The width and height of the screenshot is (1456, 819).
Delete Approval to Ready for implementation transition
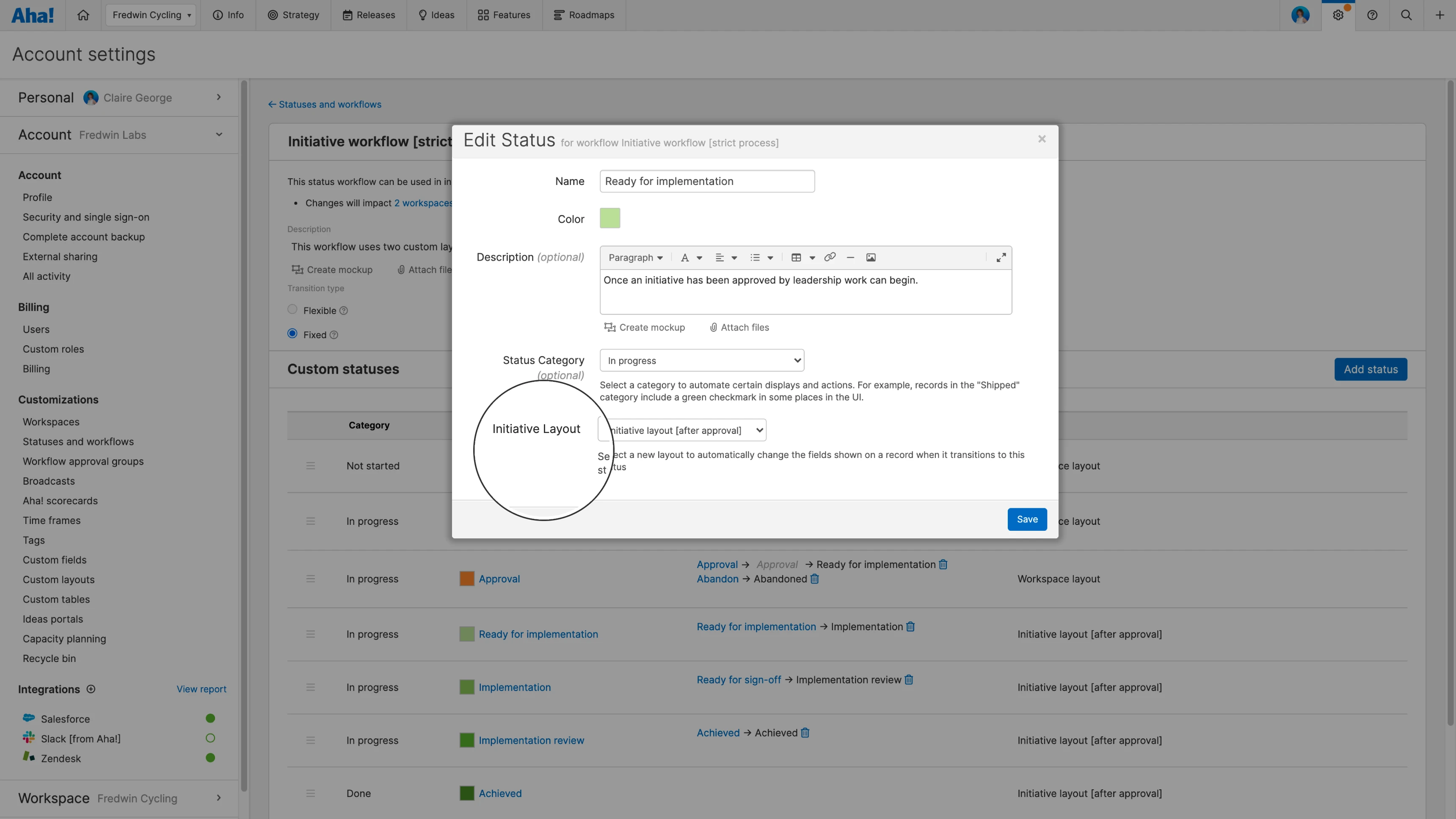(x=943, y=564)
